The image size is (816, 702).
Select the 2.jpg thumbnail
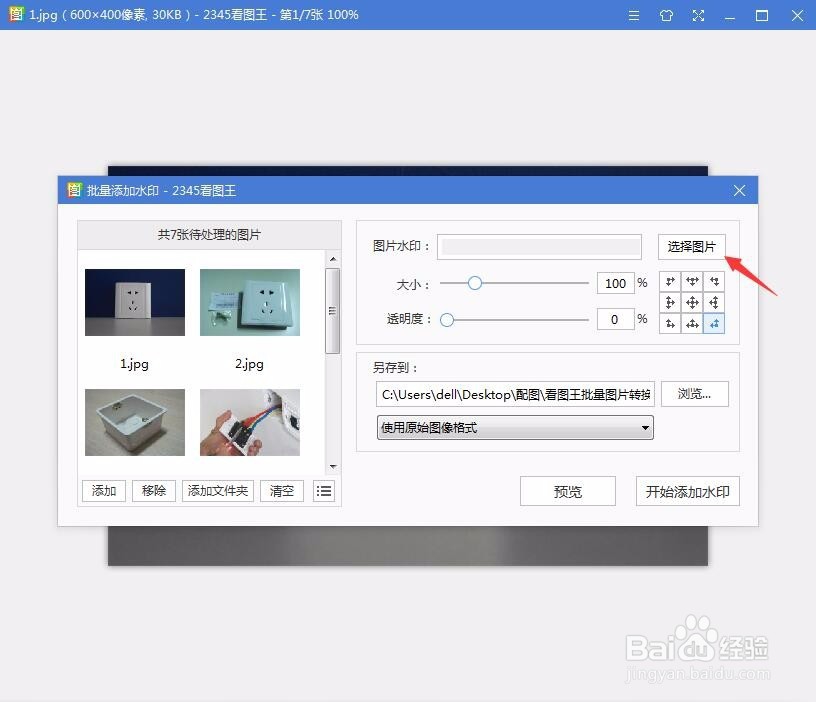250,302
